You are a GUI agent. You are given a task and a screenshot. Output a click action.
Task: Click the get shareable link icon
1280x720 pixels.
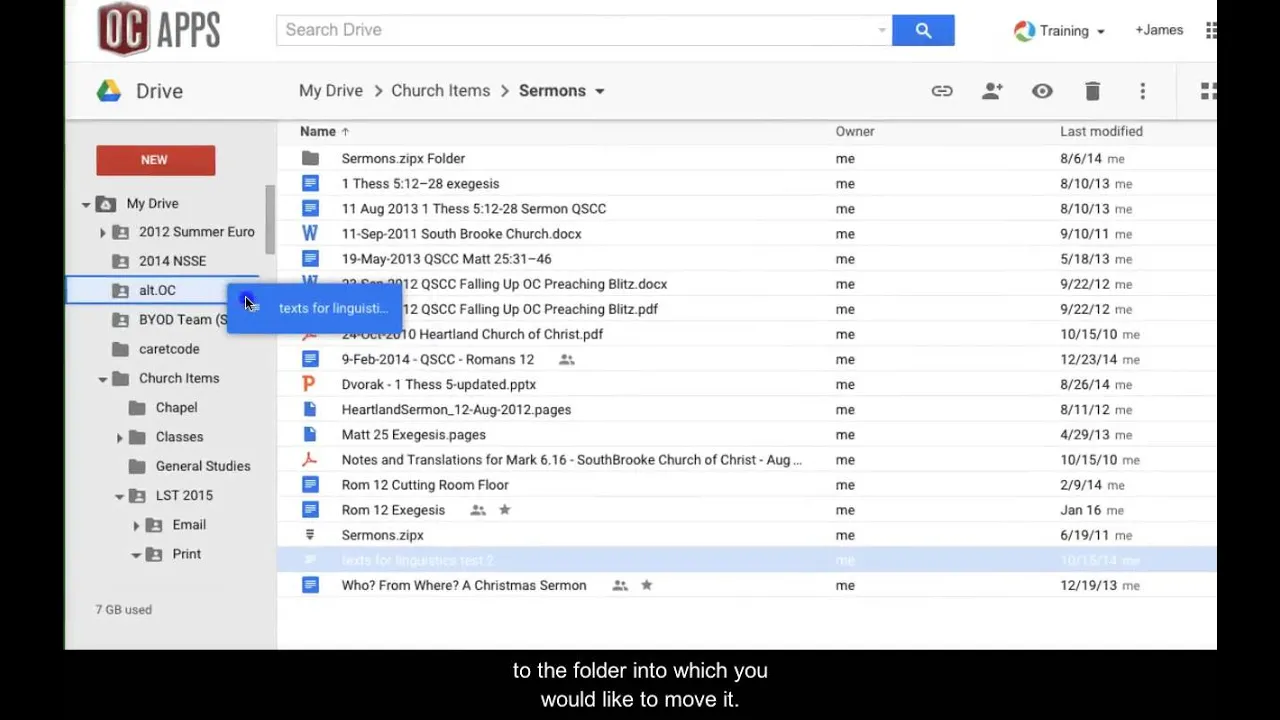click(x=942, y=91)
